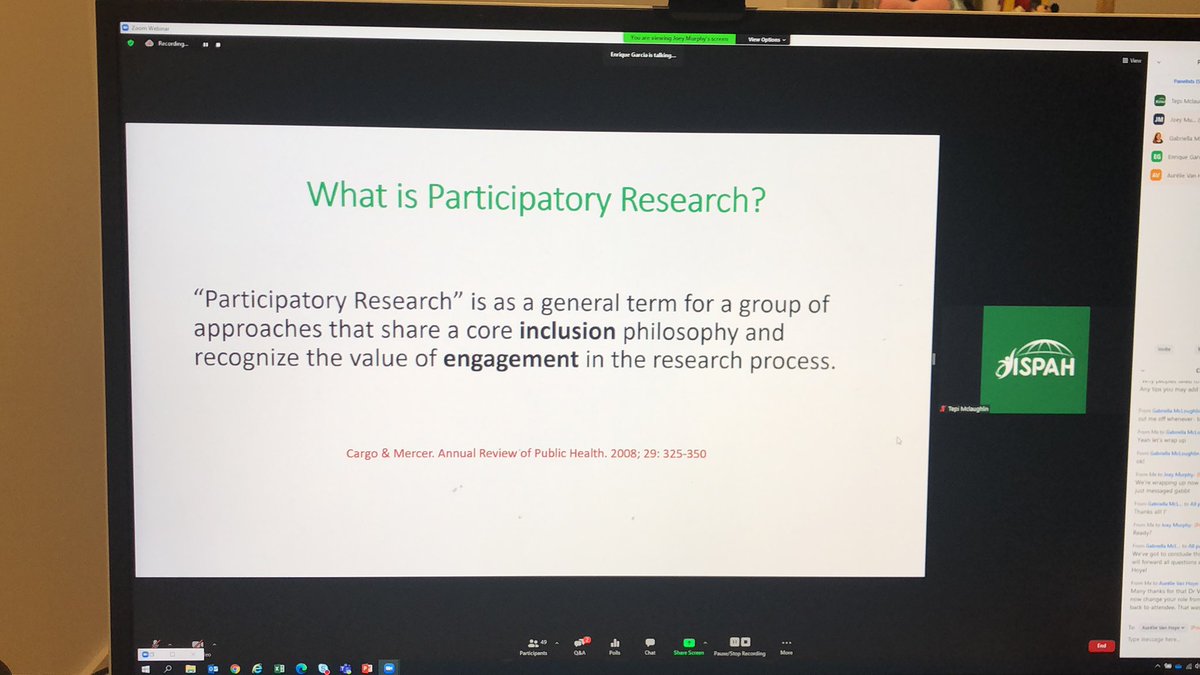The height and width of the screenshot is (675, 1200).
Task: Open the chat recipient dropdown Aurélie Van Hoye
Action: pyautogui.click(x=1163, y=627)
